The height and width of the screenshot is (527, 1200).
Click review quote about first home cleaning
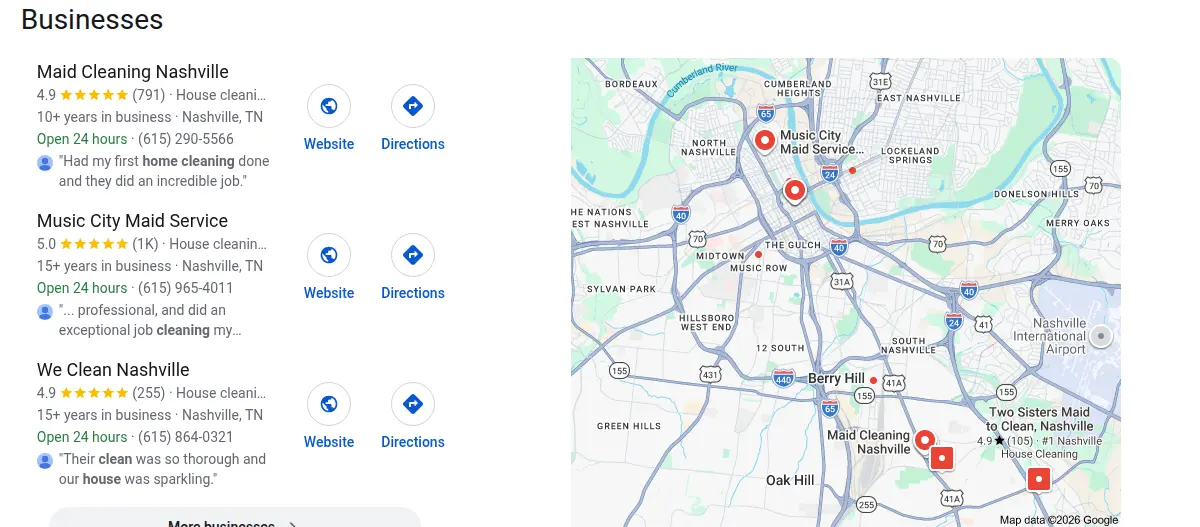tap(164, 171)
